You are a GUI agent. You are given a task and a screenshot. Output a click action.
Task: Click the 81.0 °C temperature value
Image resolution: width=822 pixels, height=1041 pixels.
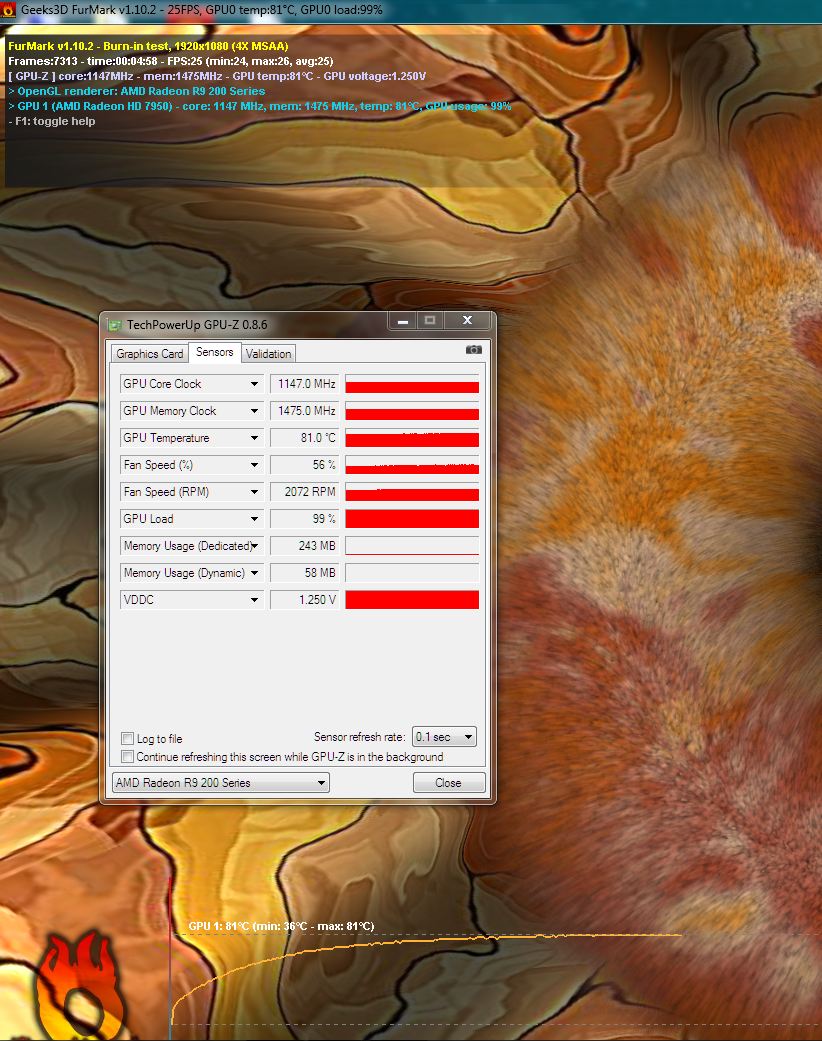coord(305,438)
